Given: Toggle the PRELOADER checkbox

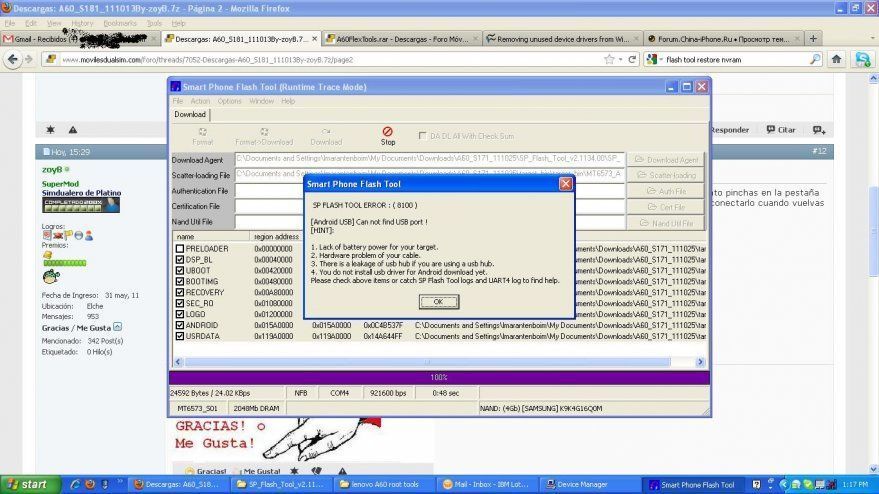Looking at the screenshot, I should (180, 248).
